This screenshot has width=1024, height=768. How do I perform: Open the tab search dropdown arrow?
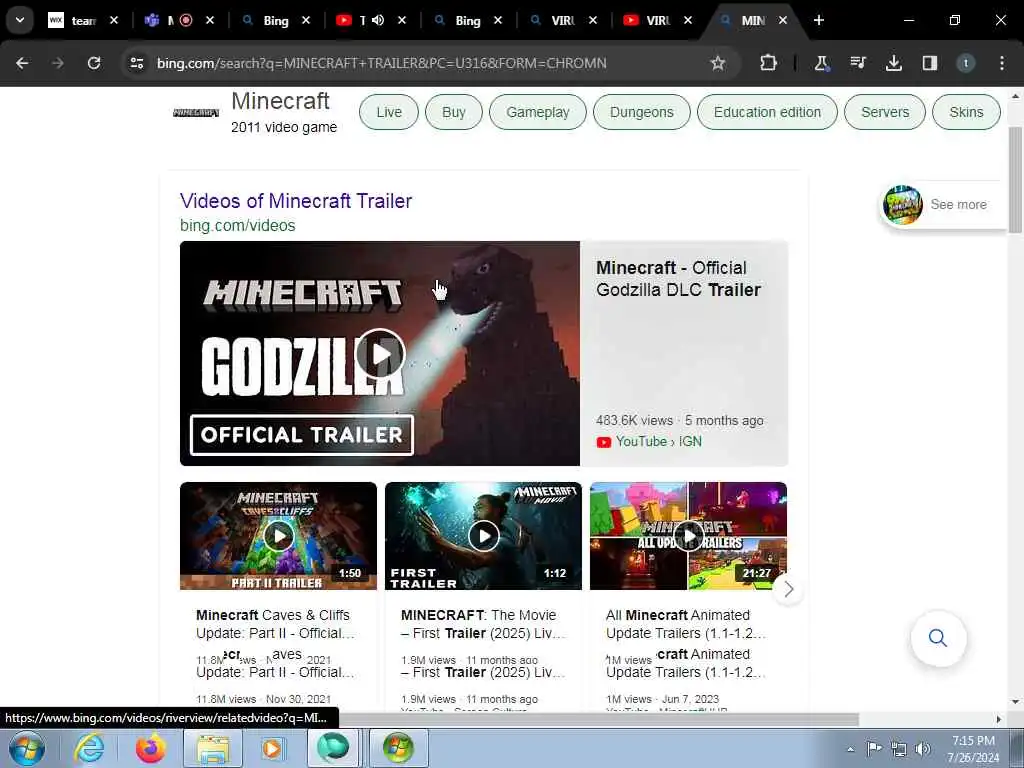point(20,20)
